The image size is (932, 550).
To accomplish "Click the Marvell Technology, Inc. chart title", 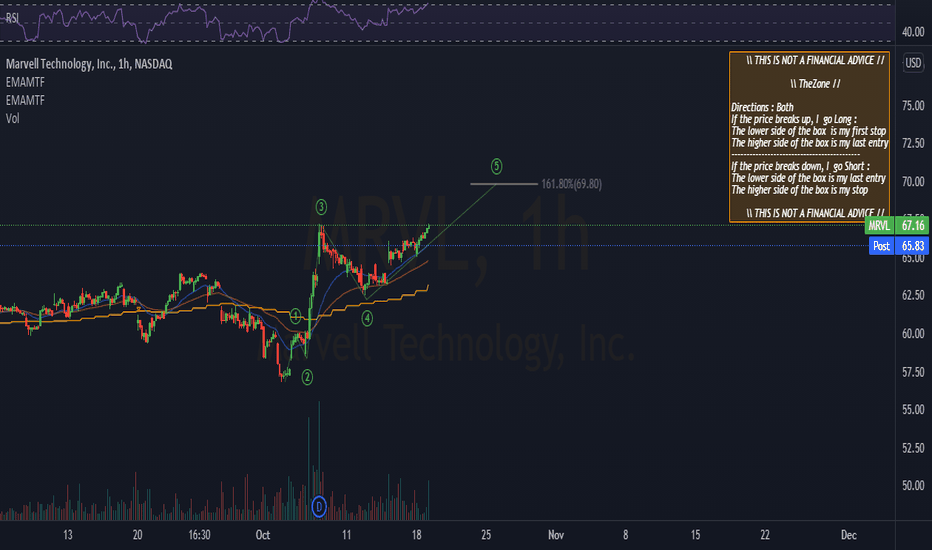I will pyautogui.click(x=89, y=64).
